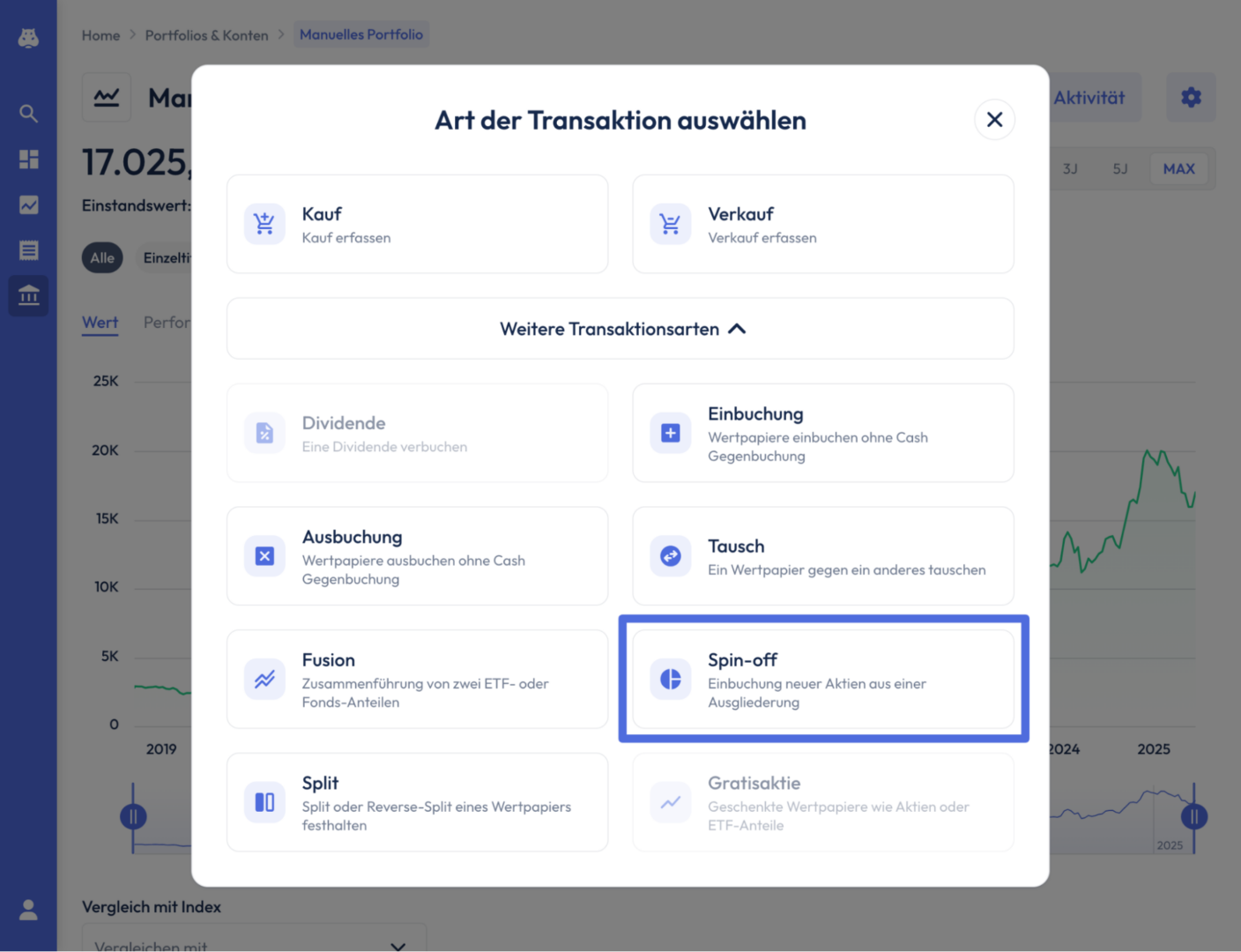Open the chart icon in sidebar
This screenshot has width=1241, height=952.
pyautogui.click(x=28, y=205)
